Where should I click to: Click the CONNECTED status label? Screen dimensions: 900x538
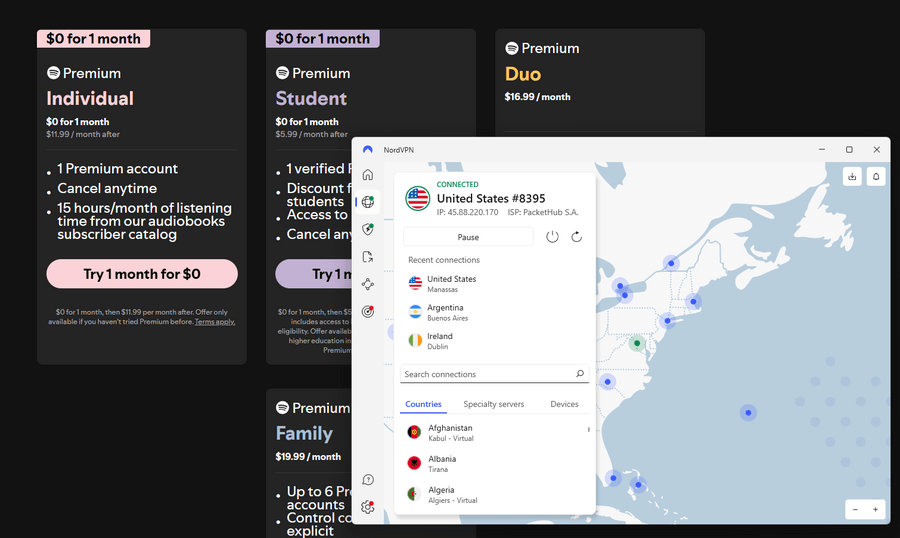457,184
